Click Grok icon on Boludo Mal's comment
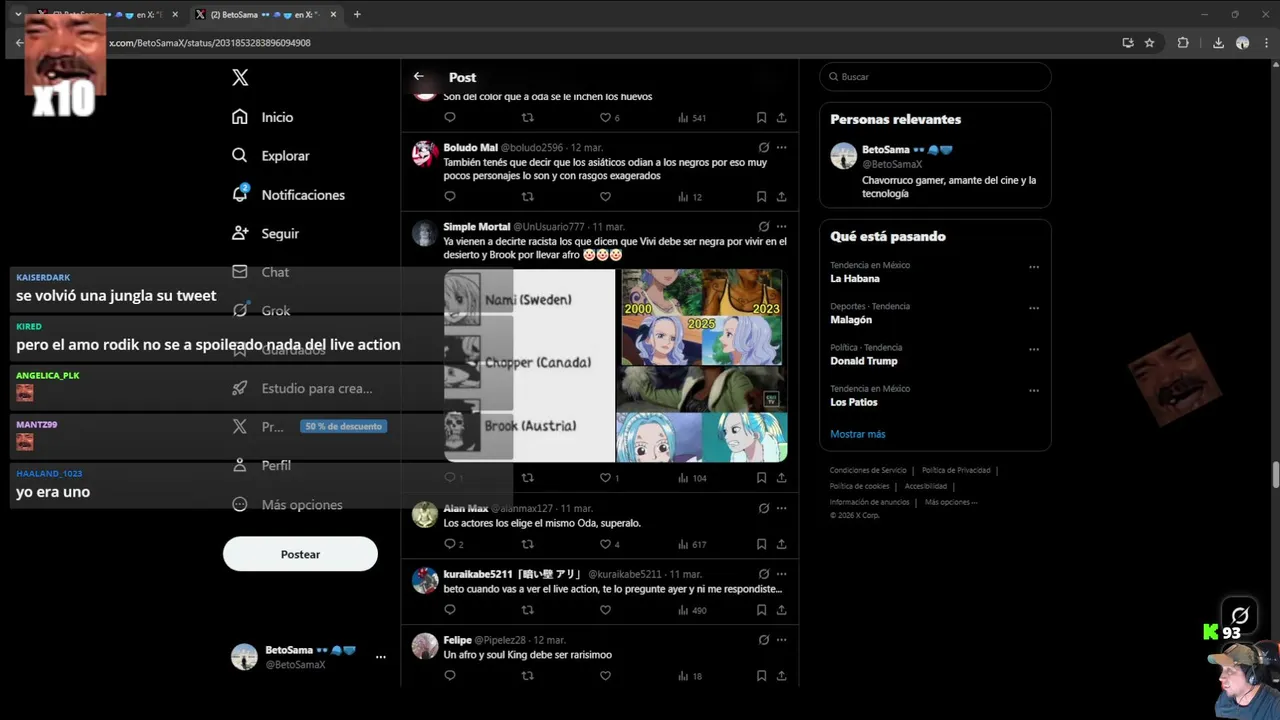 coord(764,147)
